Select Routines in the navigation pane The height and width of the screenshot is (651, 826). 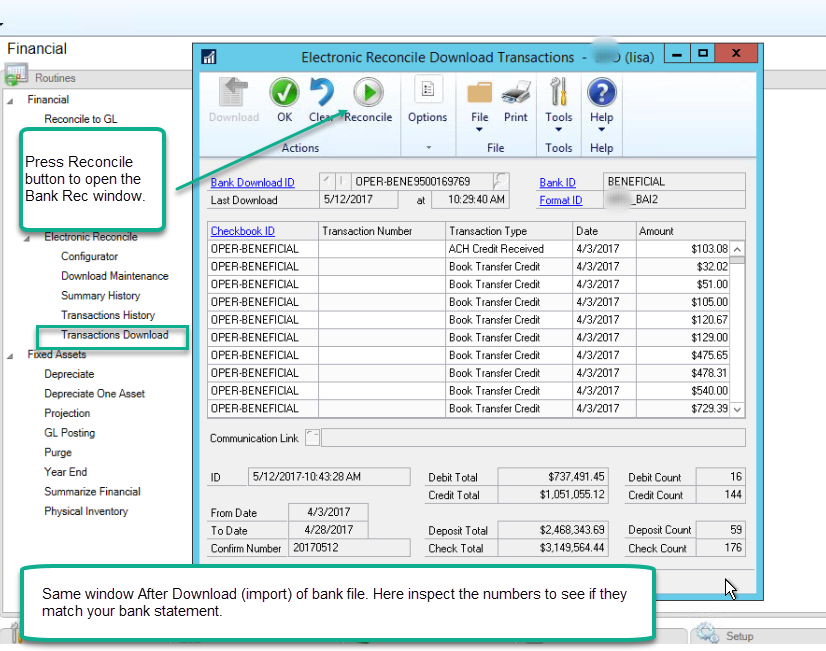pyautogui.click(x=55, y=77)
